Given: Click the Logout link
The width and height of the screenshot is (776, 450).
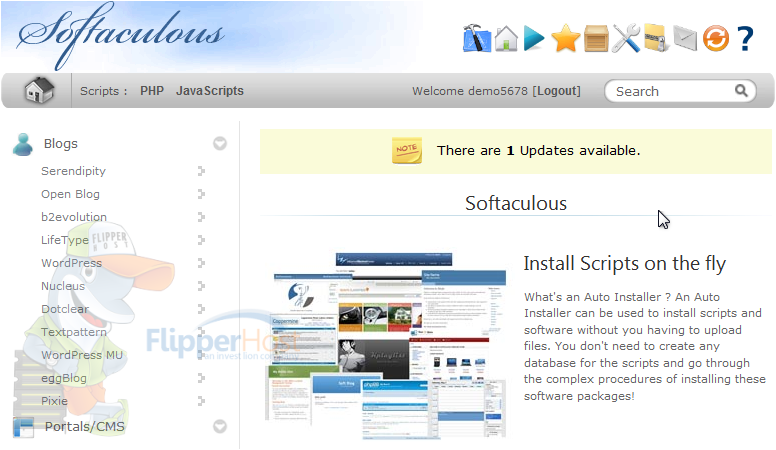Looking at the screenshot, I should click(556, 91).
